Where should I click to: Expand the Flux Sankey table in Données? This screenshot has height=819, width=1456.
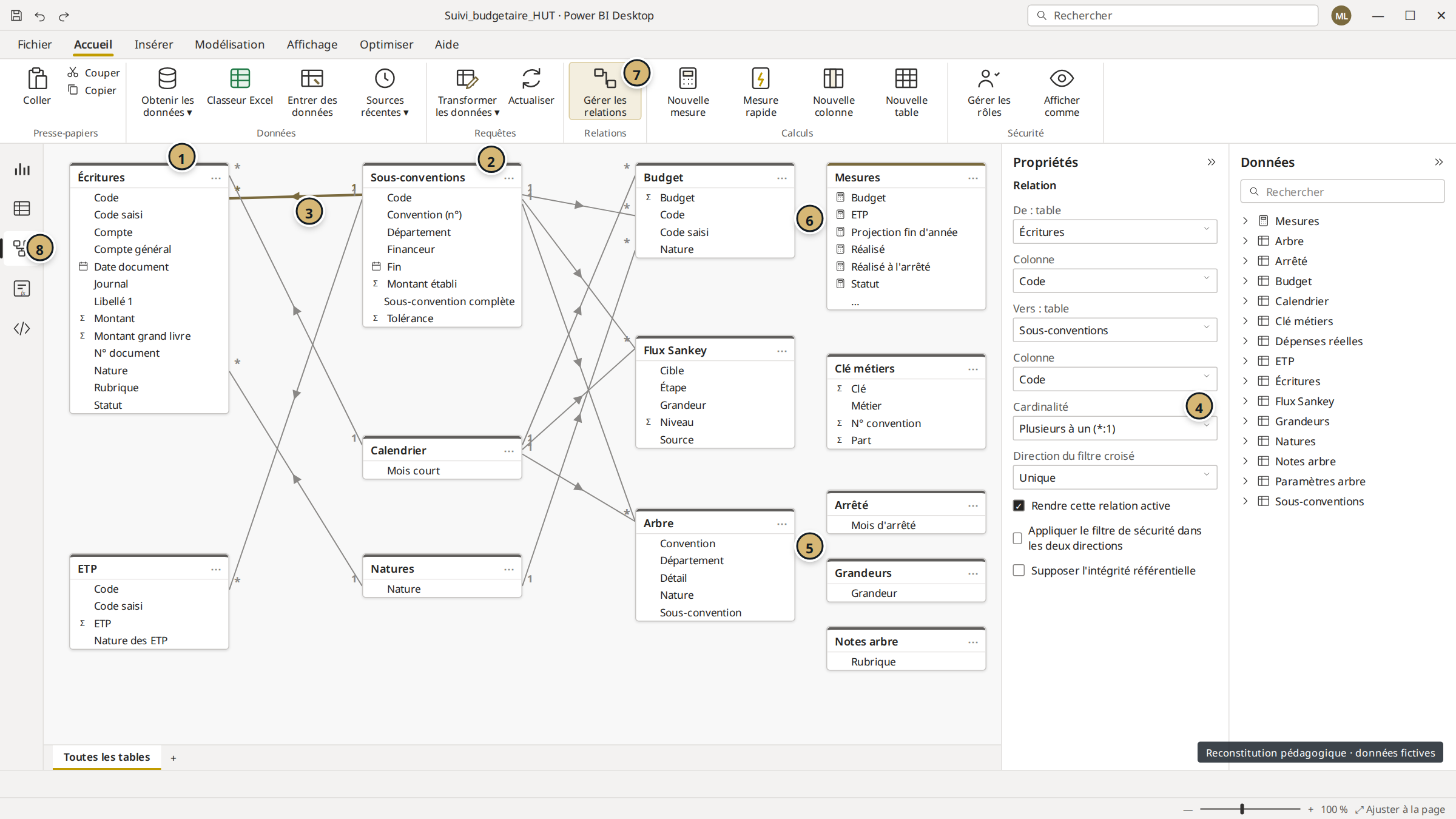pos(1245,401)
